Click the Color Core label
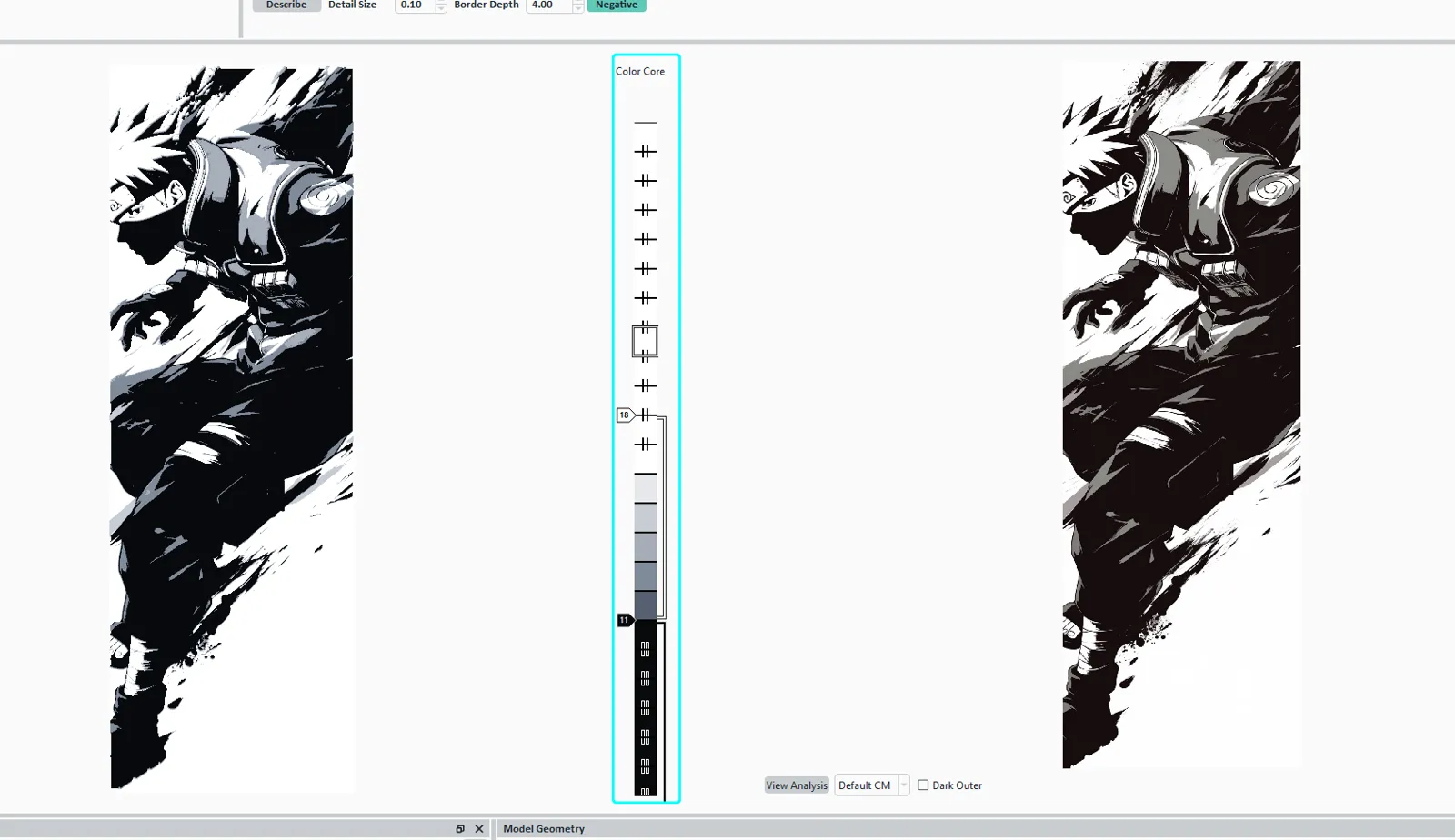Viewport: 1455px width, 840px height. point(640,72)
